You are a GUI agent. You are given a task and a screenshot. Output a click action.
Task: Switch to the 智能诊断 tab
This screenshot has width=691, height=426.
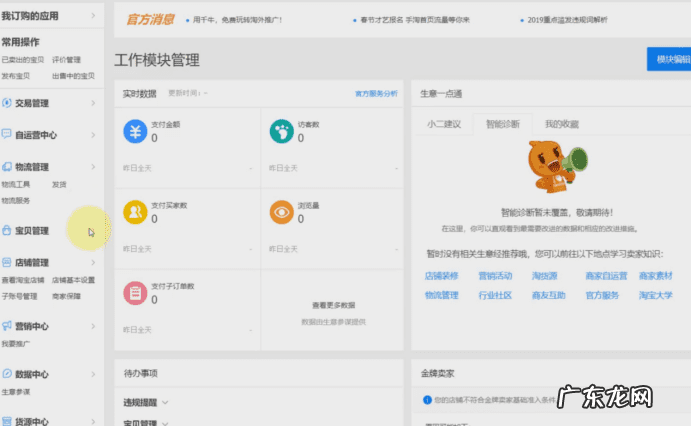point(503,124)
